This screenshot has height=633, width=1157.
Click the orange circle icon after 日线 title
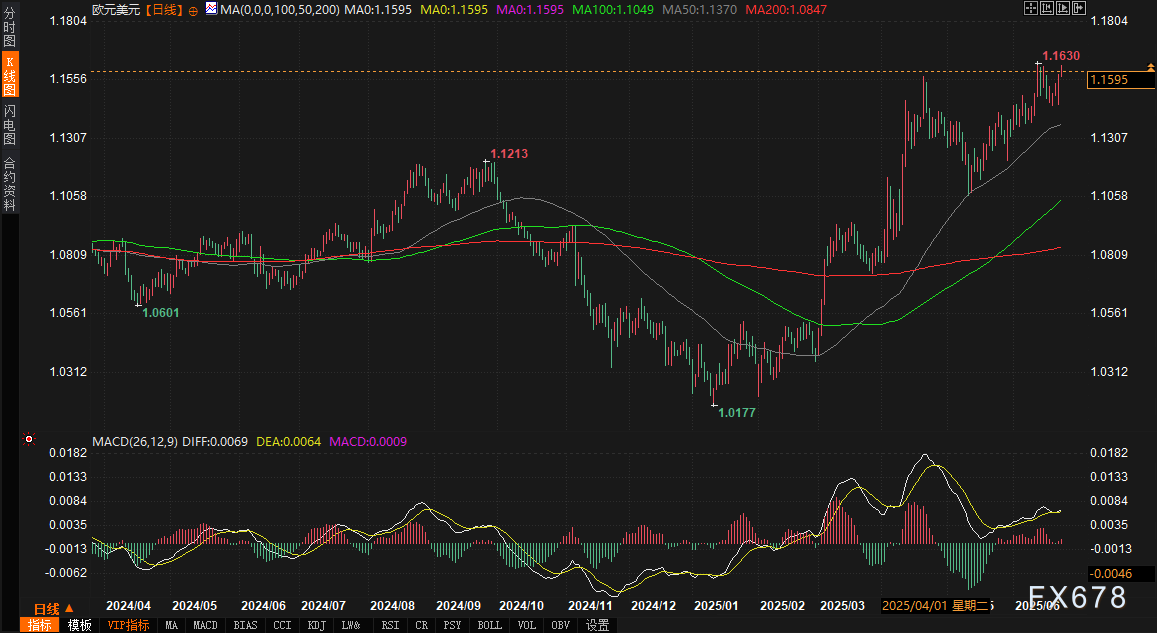point(193,9)
